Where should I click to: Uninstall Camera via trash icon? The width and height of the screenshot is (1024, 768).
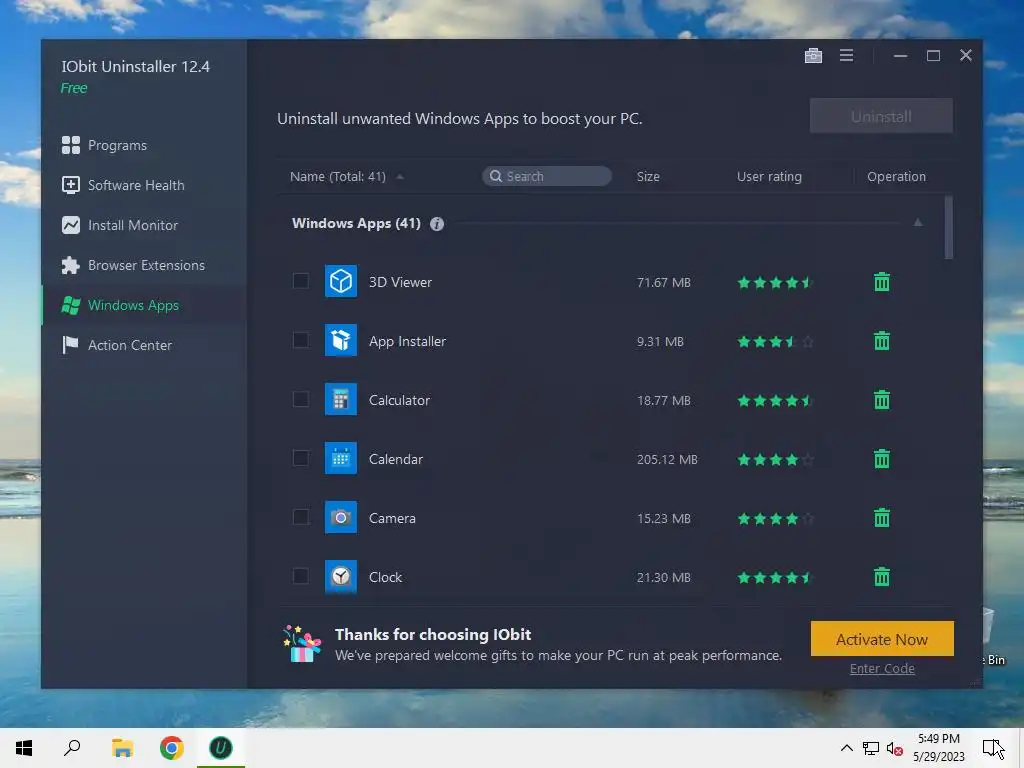[882, 518]
